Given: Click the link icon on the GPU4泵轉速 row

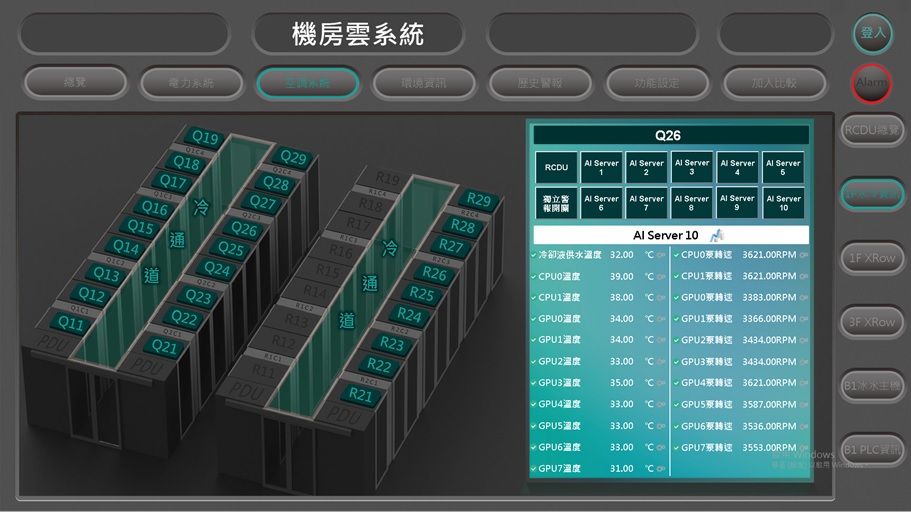Looking at the screenshot, I should [x=804, y=383].
